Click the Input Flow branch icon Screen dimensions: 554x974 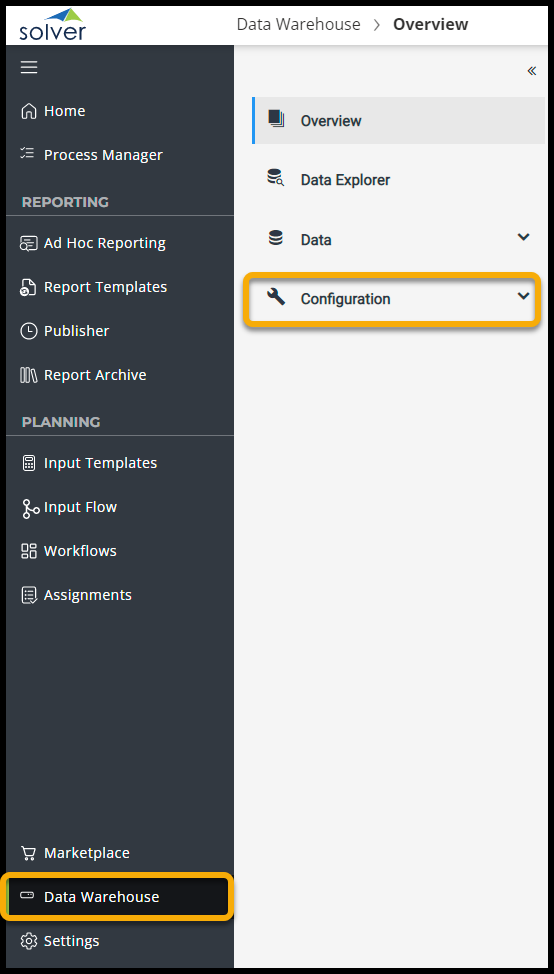click(30, 508)
